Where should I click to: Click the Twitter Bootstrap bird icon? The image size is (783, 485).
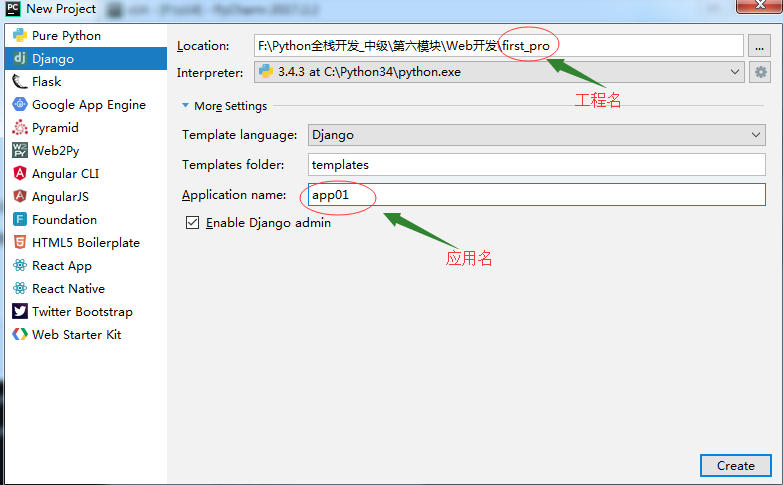(20, 311)
